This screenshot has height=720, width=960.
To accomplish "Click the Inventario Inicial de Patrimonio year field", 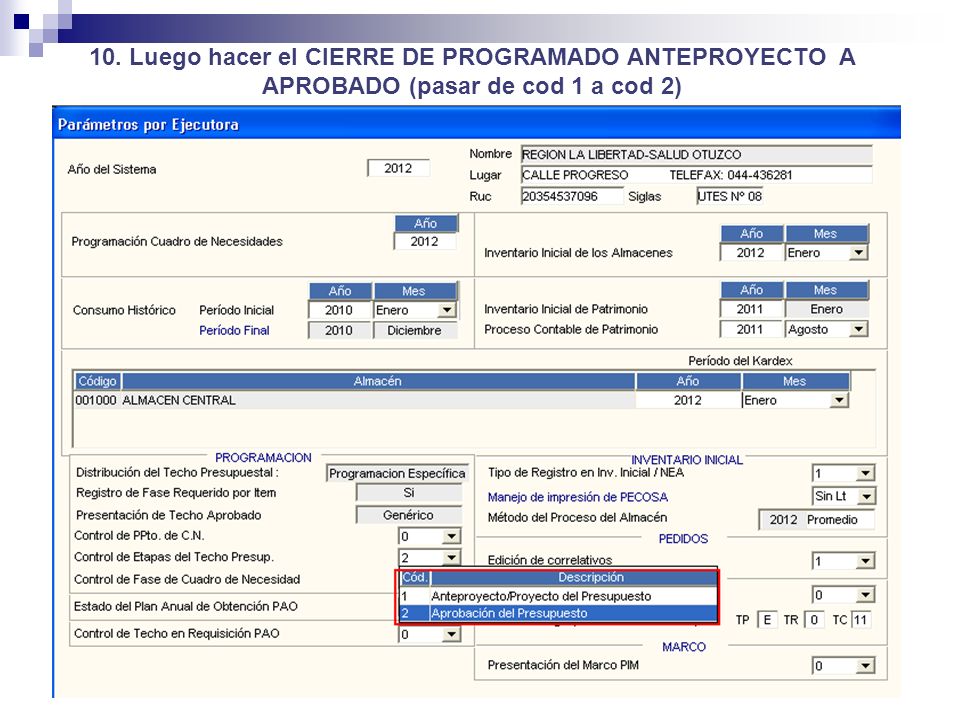I will click(751, 309).
